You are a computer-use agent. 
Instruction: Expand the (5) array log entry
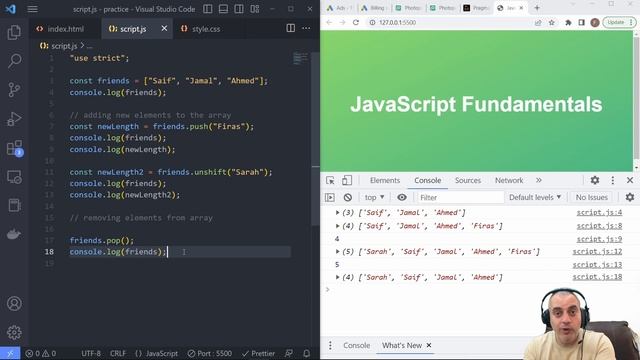coord(338,251)
